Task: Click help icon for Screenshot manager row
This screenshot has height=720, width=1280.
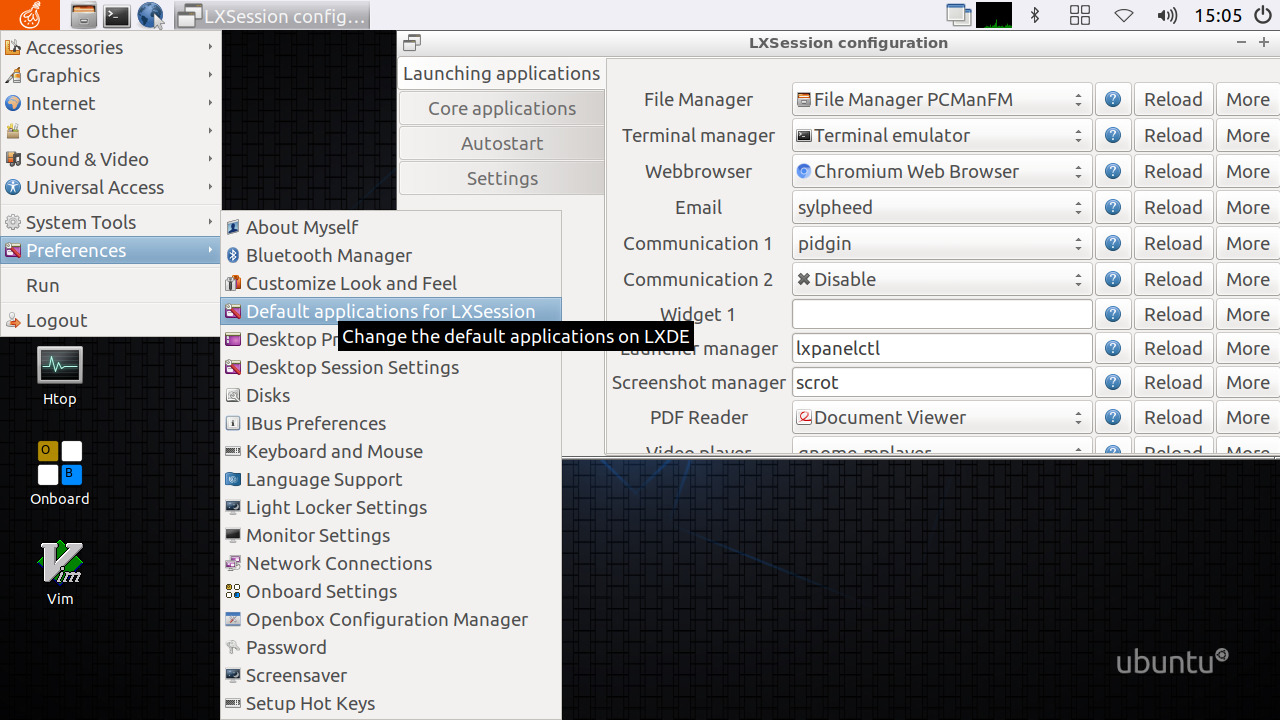Action: [x=1113, y=383]
